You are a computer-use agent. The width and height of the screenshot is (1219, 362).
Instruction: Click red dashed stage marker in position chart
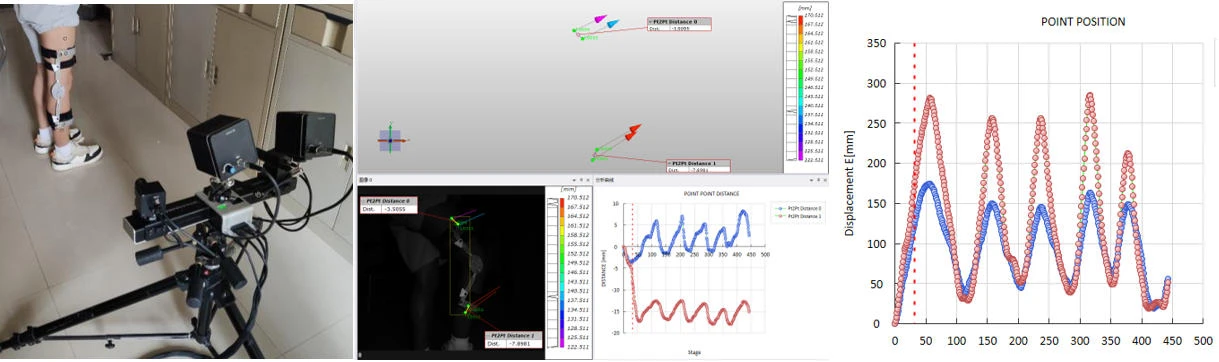coord(914,182)
